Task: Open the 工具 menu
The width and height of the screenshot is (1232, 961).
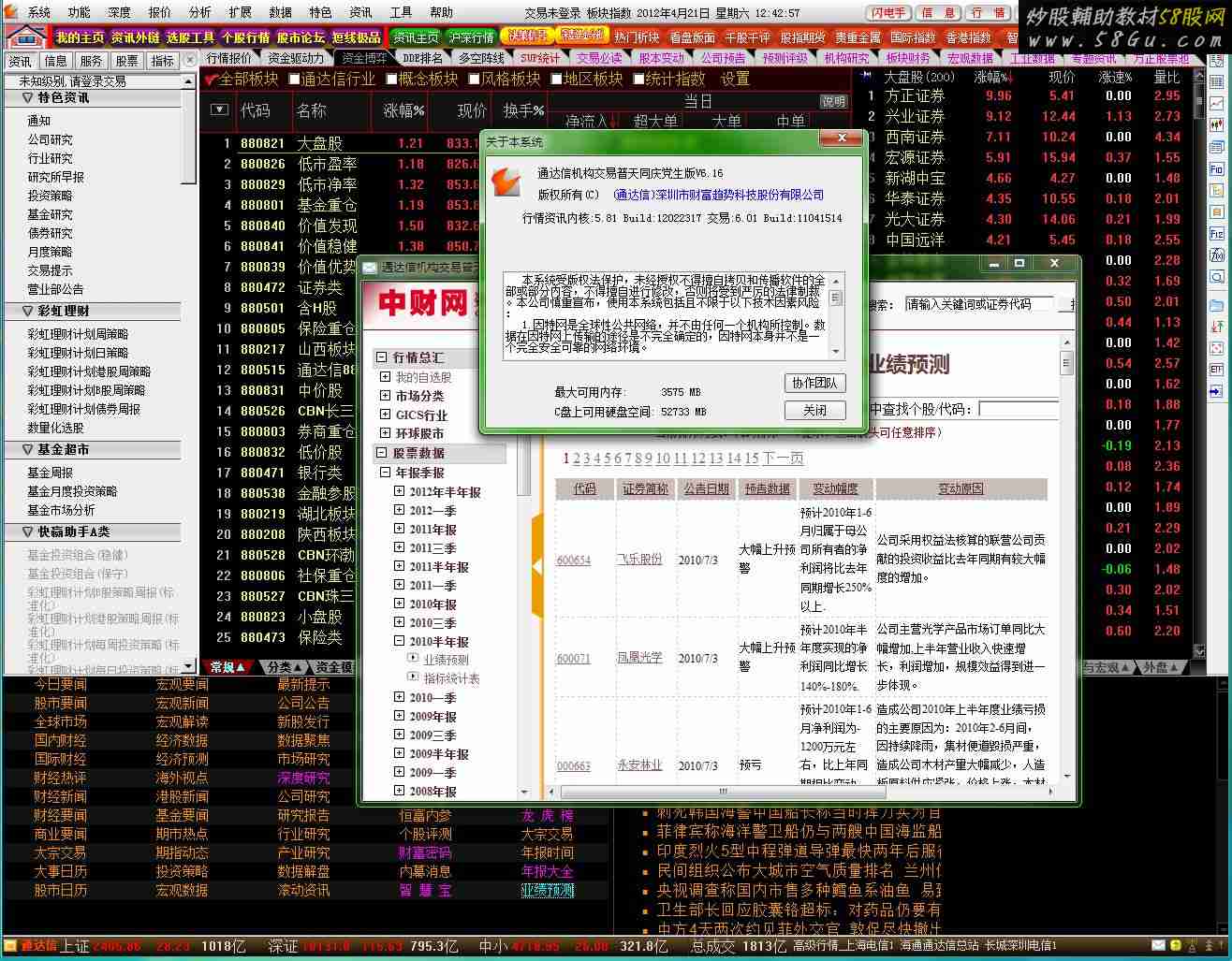Action: 401,12
